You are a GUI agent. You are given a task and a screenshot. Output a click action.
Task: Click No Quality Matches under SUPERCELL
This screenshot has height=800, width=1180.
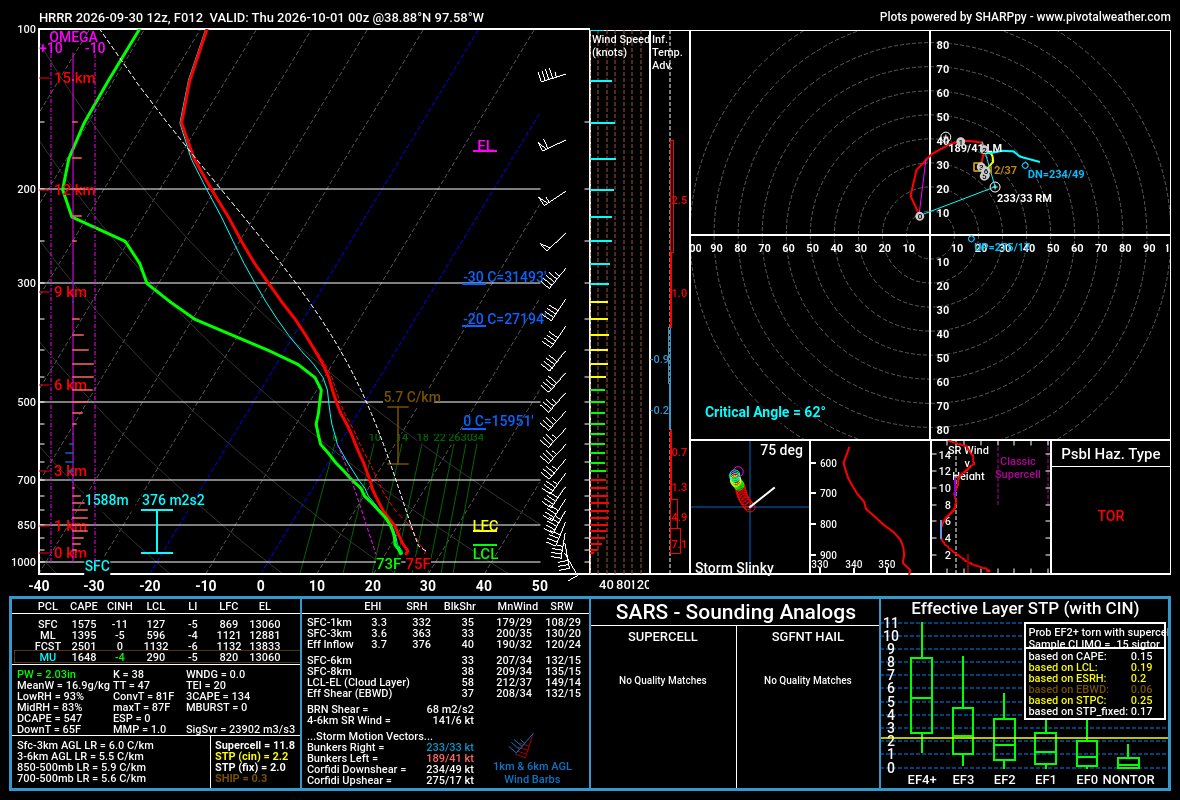coord(662,680)
